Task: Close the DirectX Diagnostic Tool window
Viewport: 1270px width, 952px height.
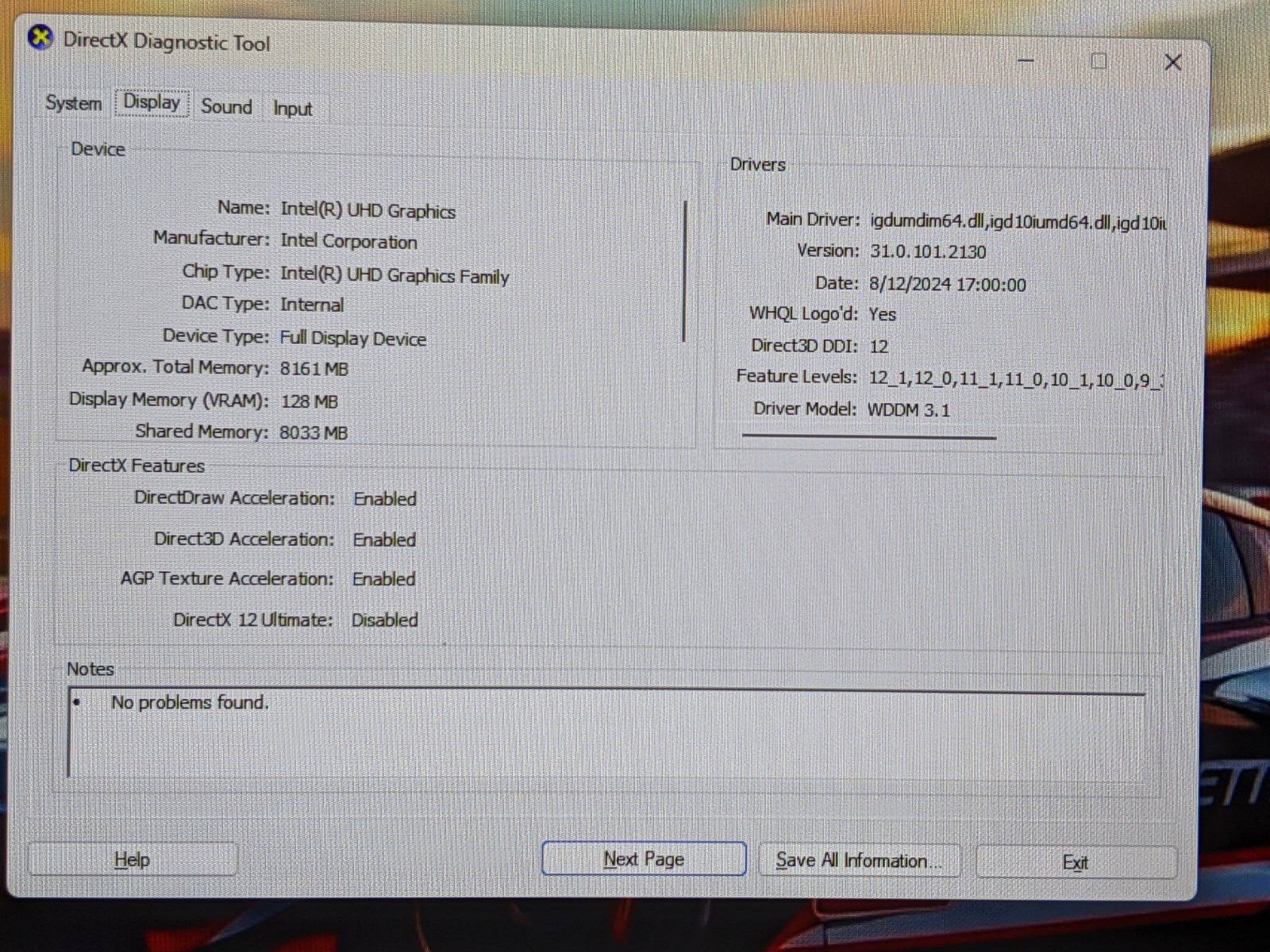Action: point(1172,62)
